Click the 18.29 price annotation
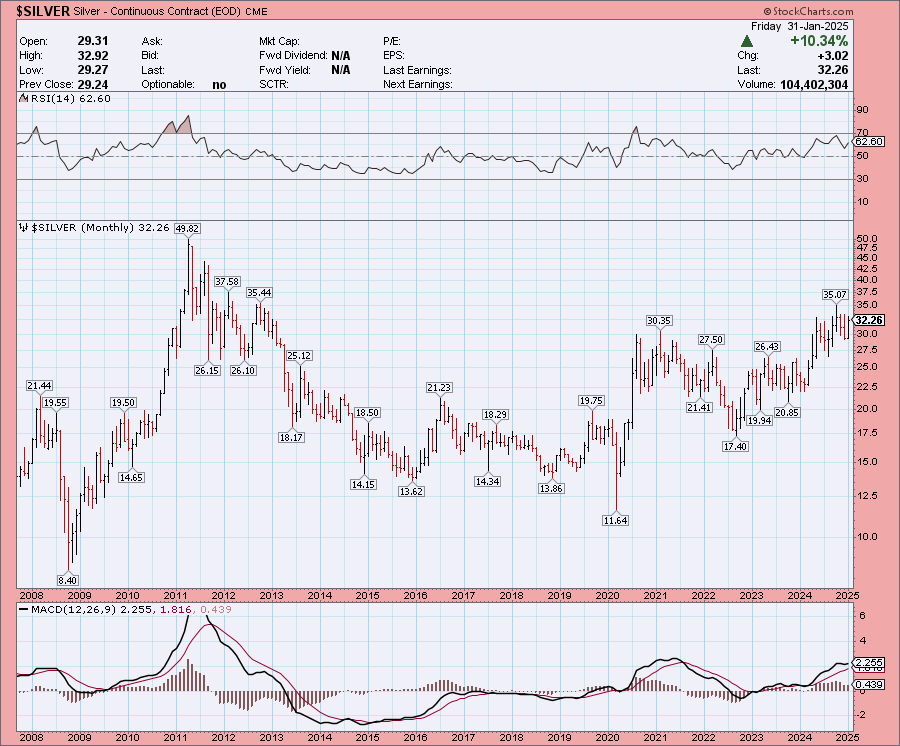The height and width of the screenshot is (746, 900). click(x=495, y=415)
